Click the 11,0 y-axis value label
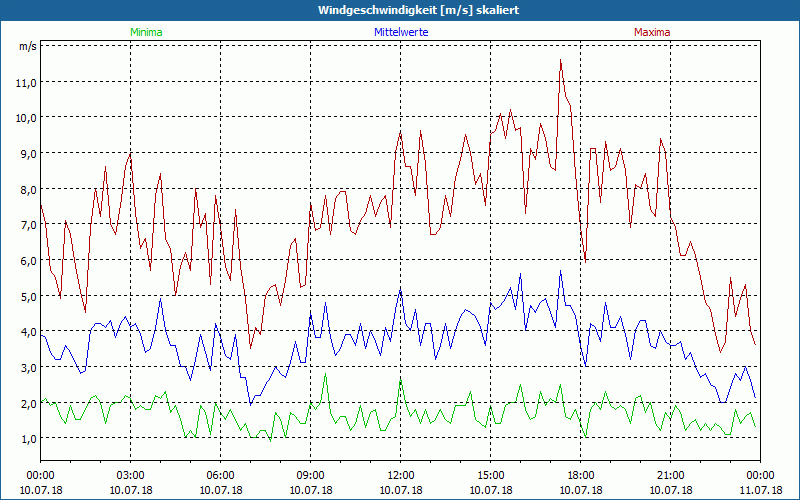Viewport: 800px width, 500px height. pos(26,82)
